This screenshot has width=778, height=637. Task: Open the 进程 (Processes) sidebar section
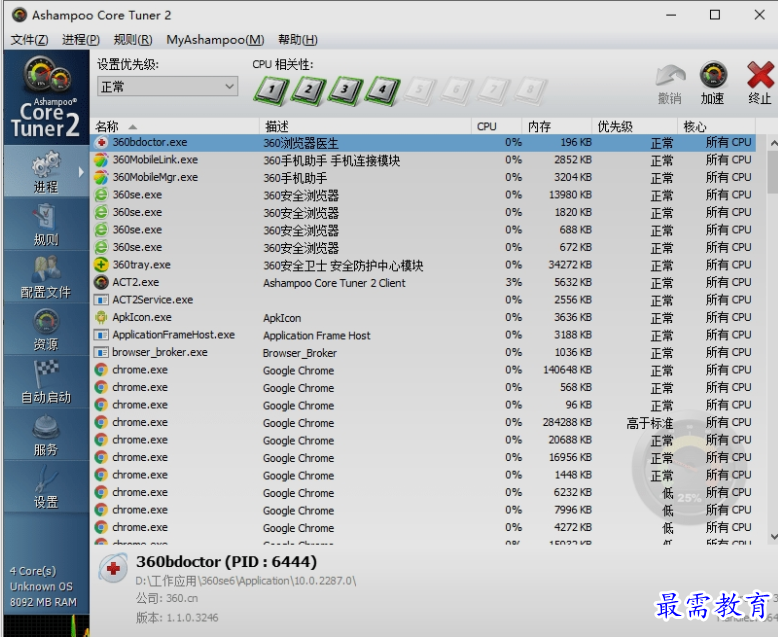point(46,171)
